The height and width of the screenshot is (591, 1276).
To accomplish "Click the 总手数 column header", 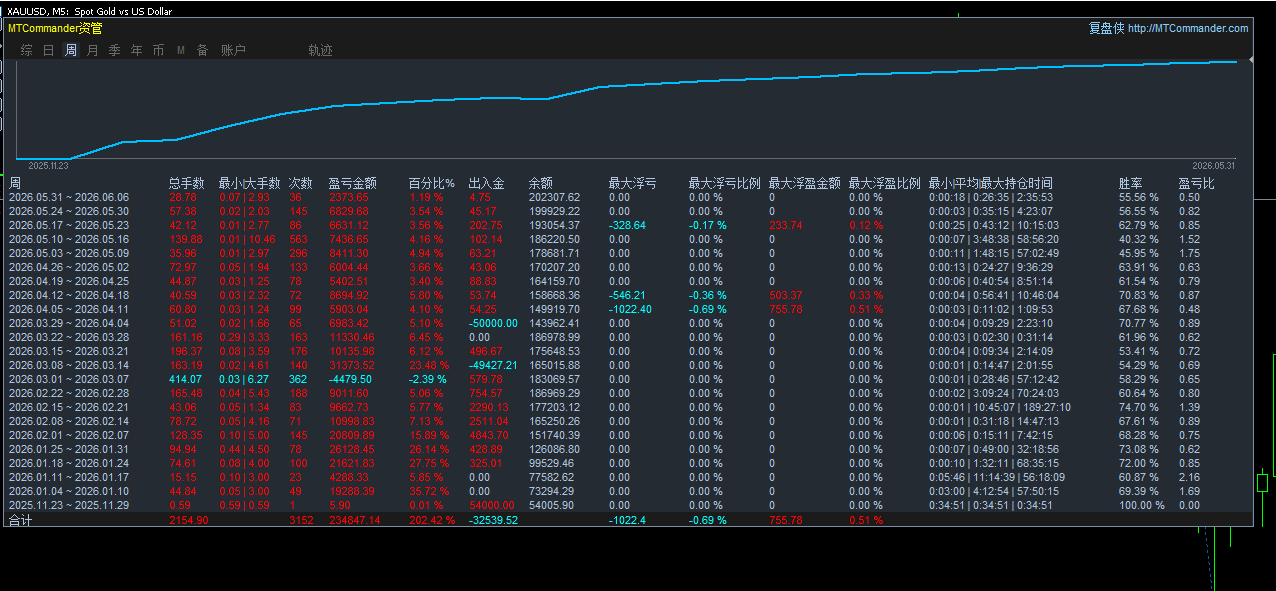I will [x=186, y=183].
